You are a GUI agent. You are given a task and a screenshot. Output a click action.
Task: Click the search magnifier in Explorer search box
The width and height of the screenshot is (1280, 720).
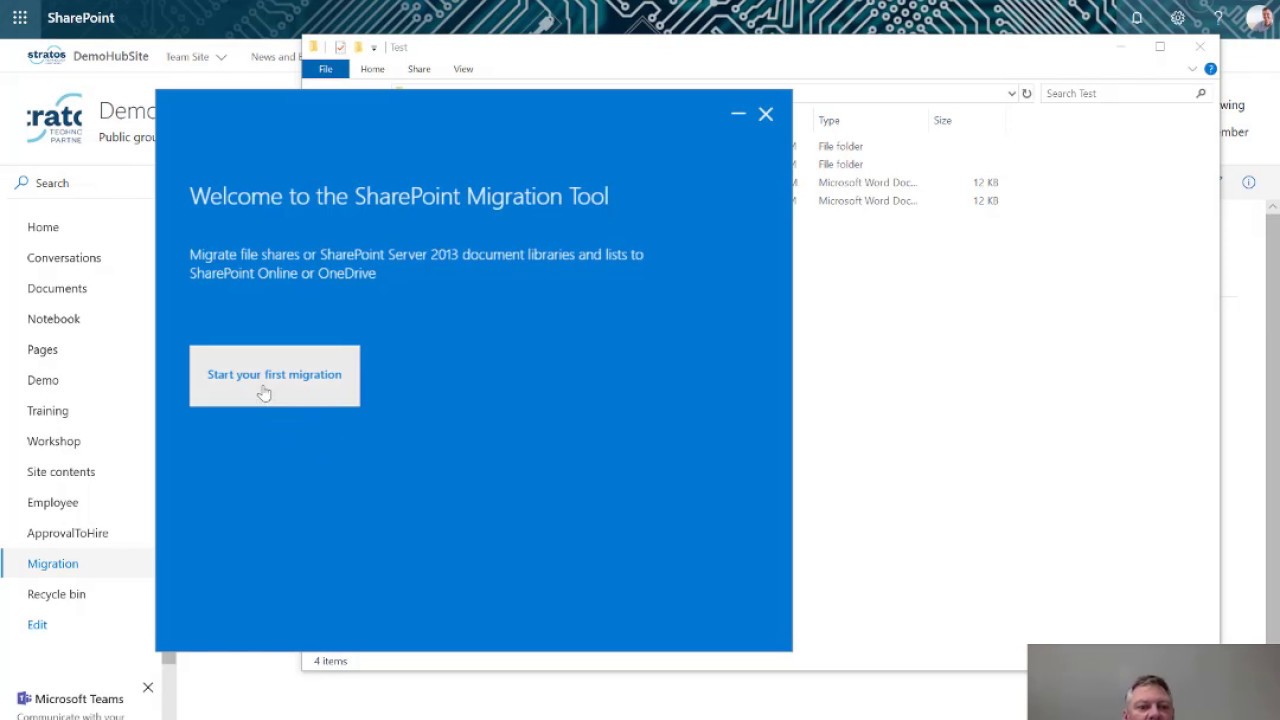[x=1201, y=94]
